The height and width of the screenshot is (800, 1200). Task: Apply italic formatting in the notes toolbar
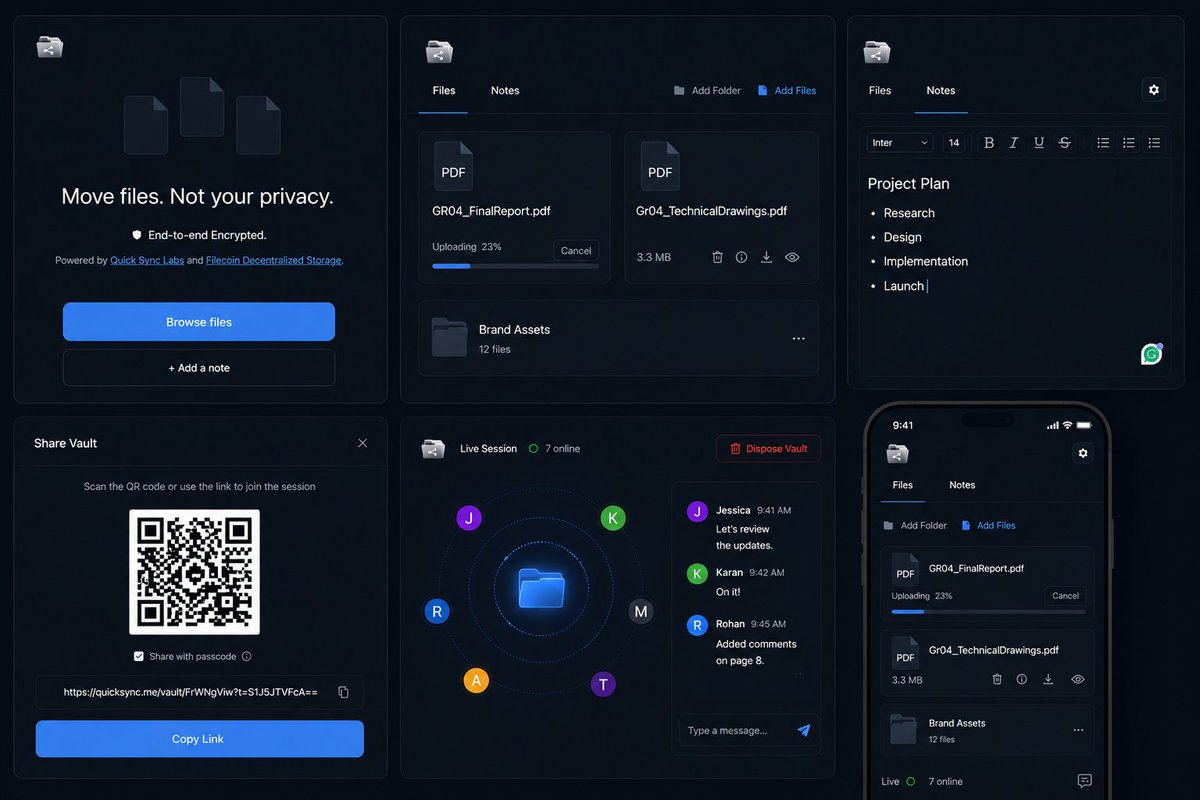[1014, 143]
